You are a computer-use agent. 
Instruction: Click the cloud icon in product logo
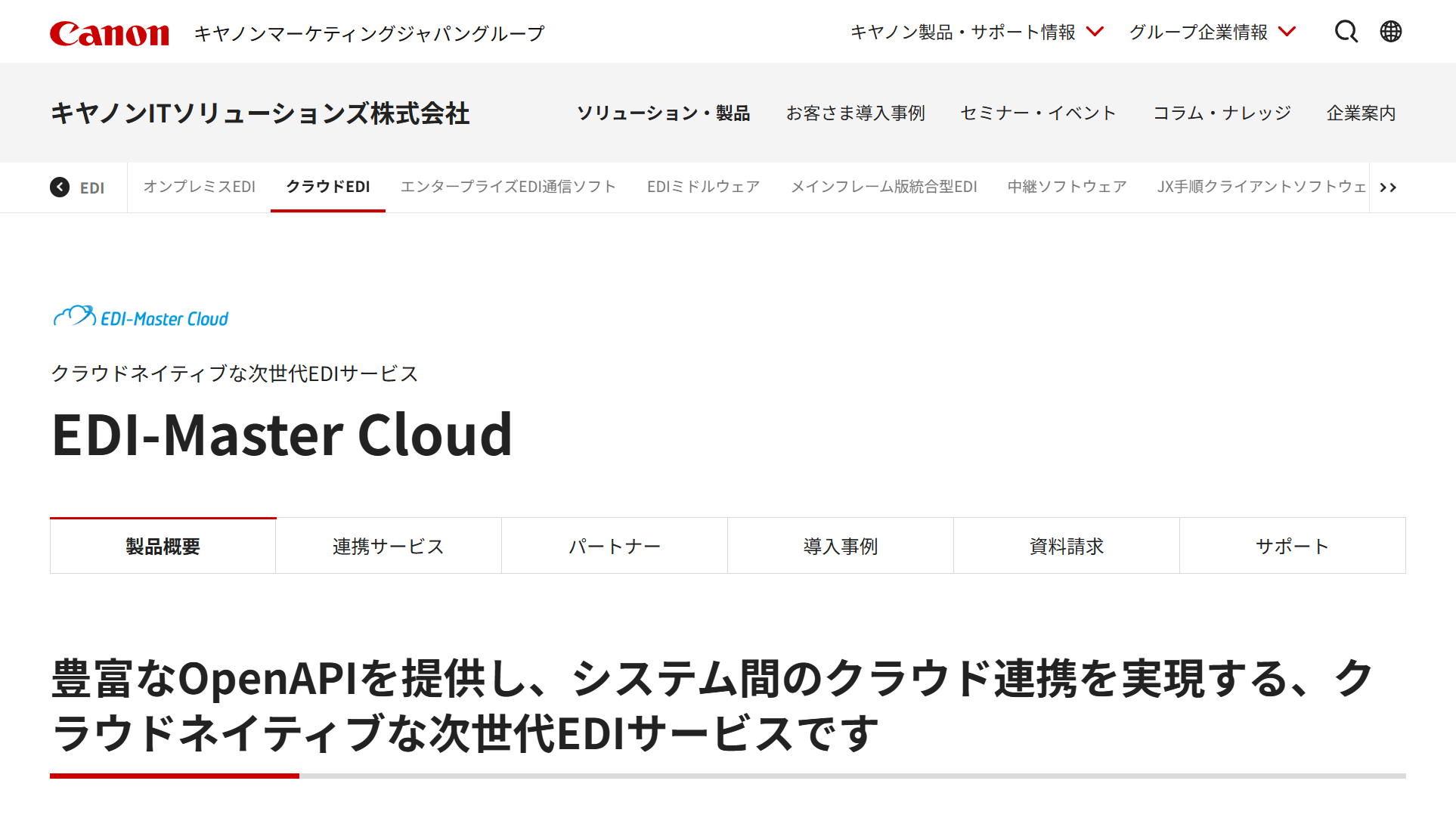72,314
